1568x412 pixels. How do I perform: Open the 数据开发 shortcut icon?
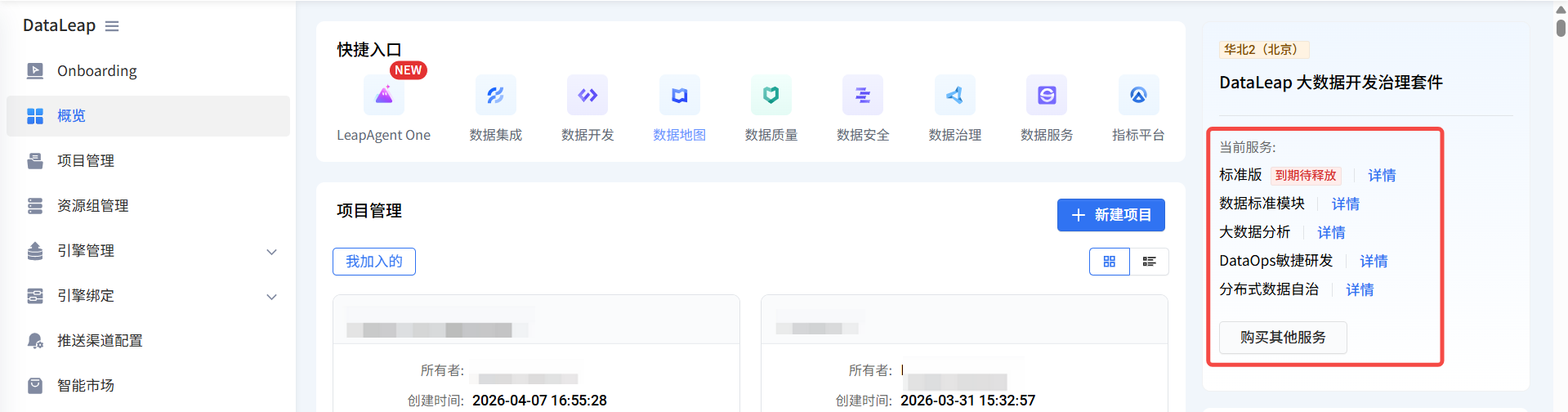click(x=587, y=96)
